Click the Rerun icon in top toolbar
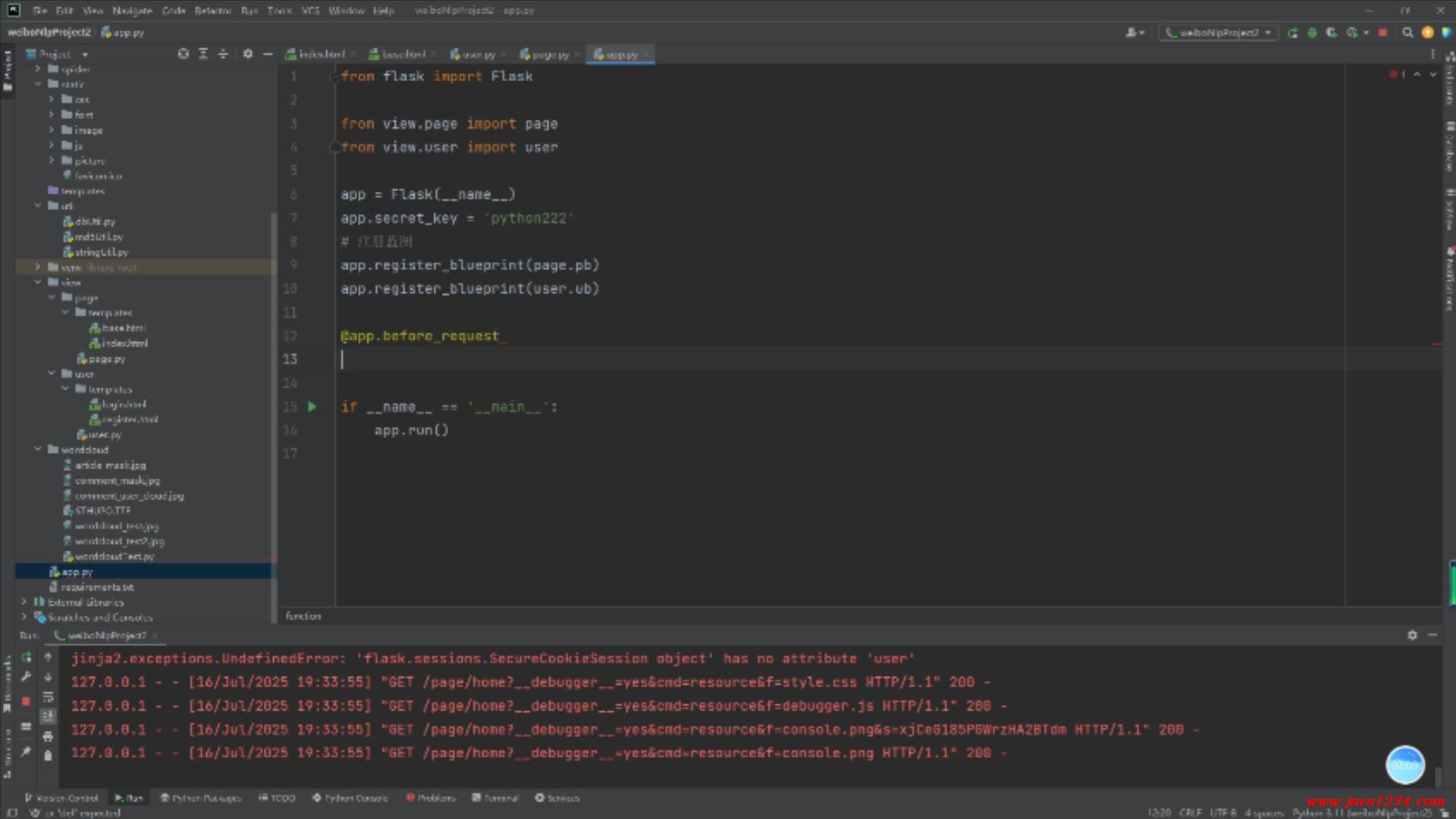 (1293, 33)
